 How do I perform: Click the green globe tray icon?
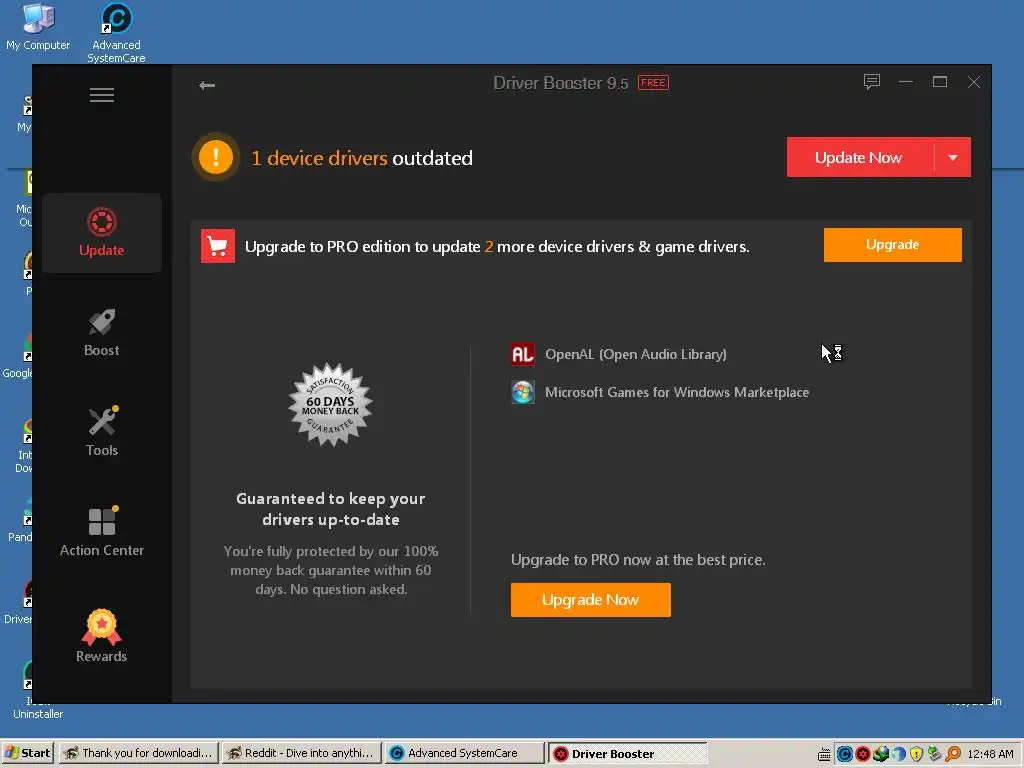pyautogui.click(x=880, y=754)
